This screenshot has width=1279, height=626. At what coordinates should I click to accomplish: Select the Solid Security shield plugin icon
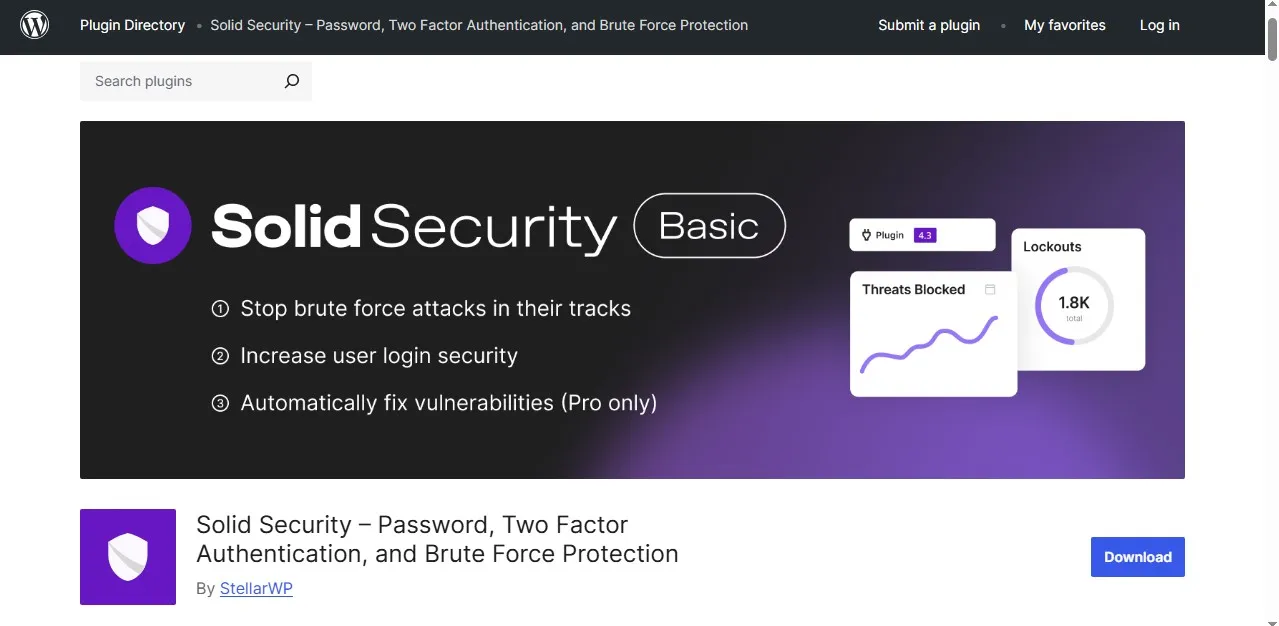[128, 557]
